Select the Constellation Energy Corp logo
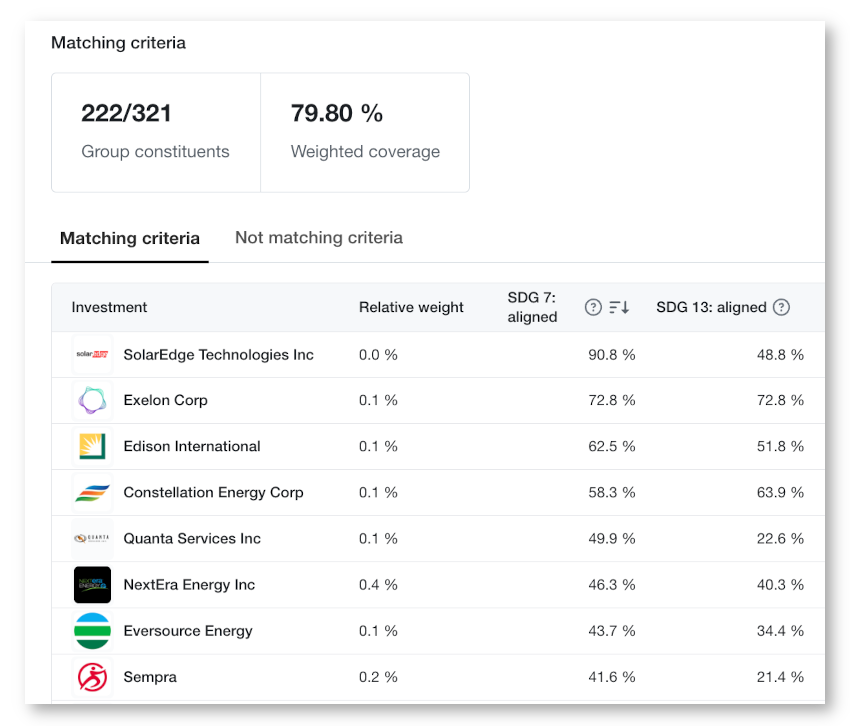The width and height of the screenshot is (850, 726). [x=92, y=493]
